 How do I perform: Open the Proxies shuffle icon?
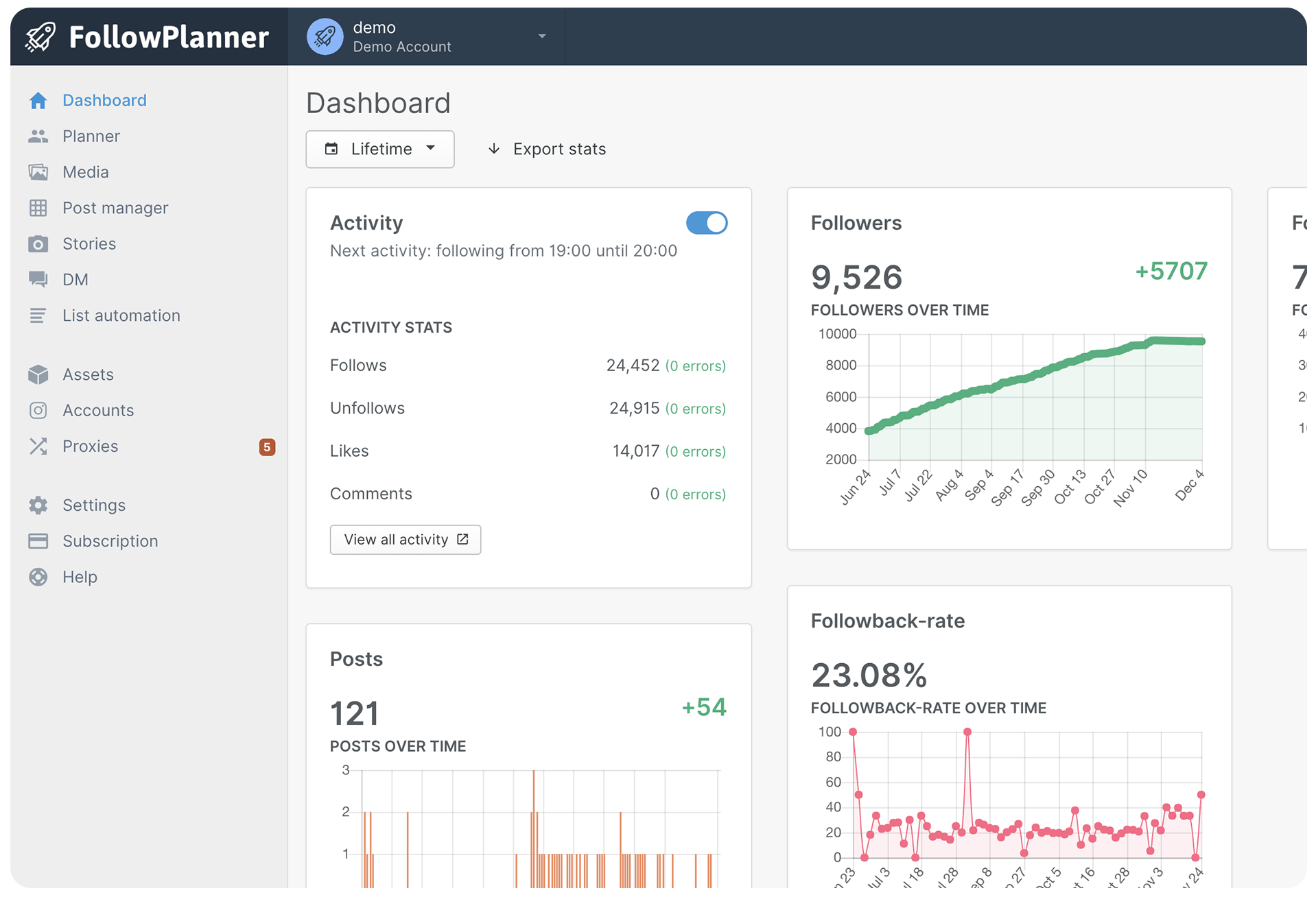click(39, 446)
